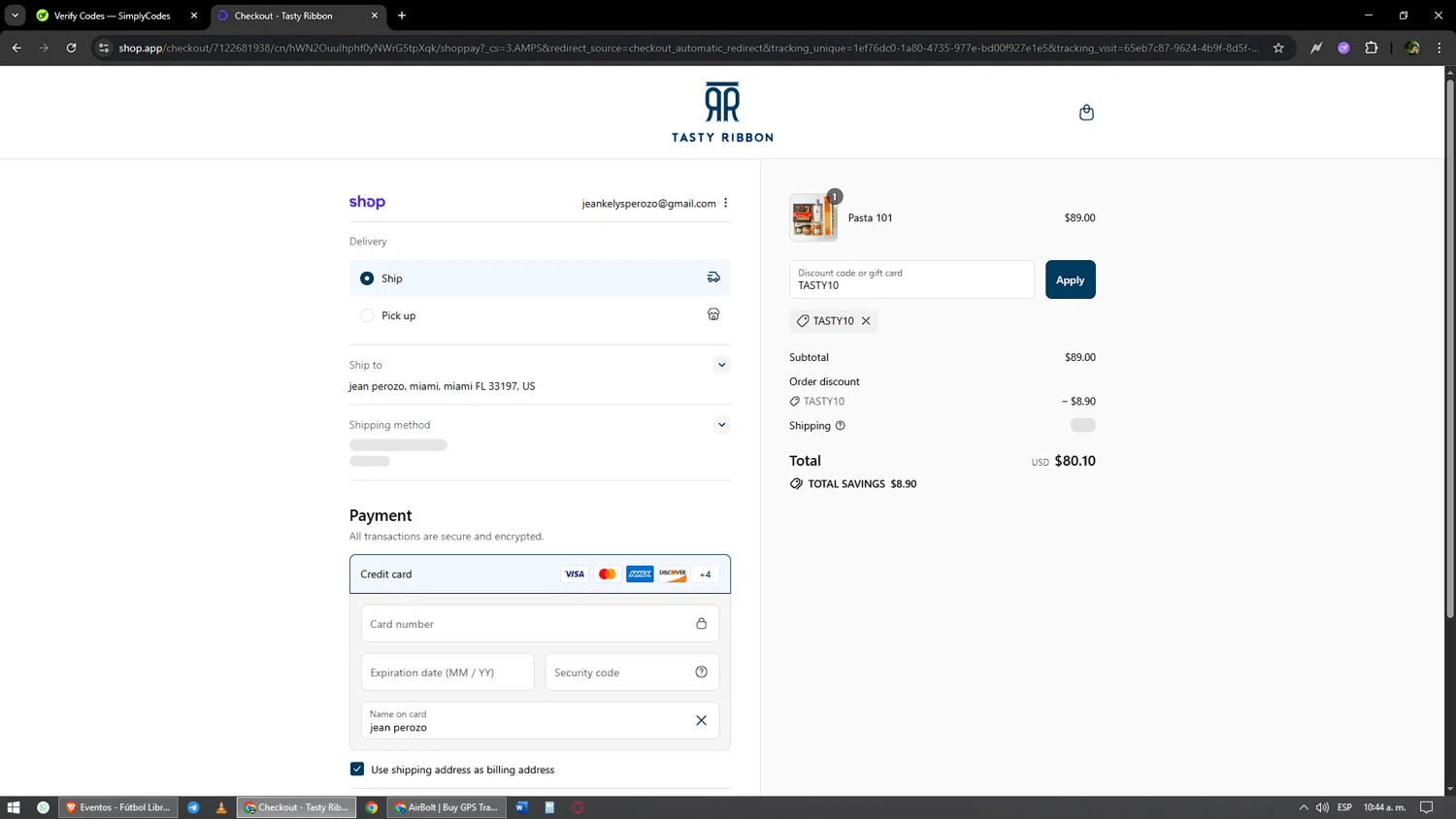Reload the checkout page
The width and height of the screenshot is (1456, 819).
[x=71, y=48]
